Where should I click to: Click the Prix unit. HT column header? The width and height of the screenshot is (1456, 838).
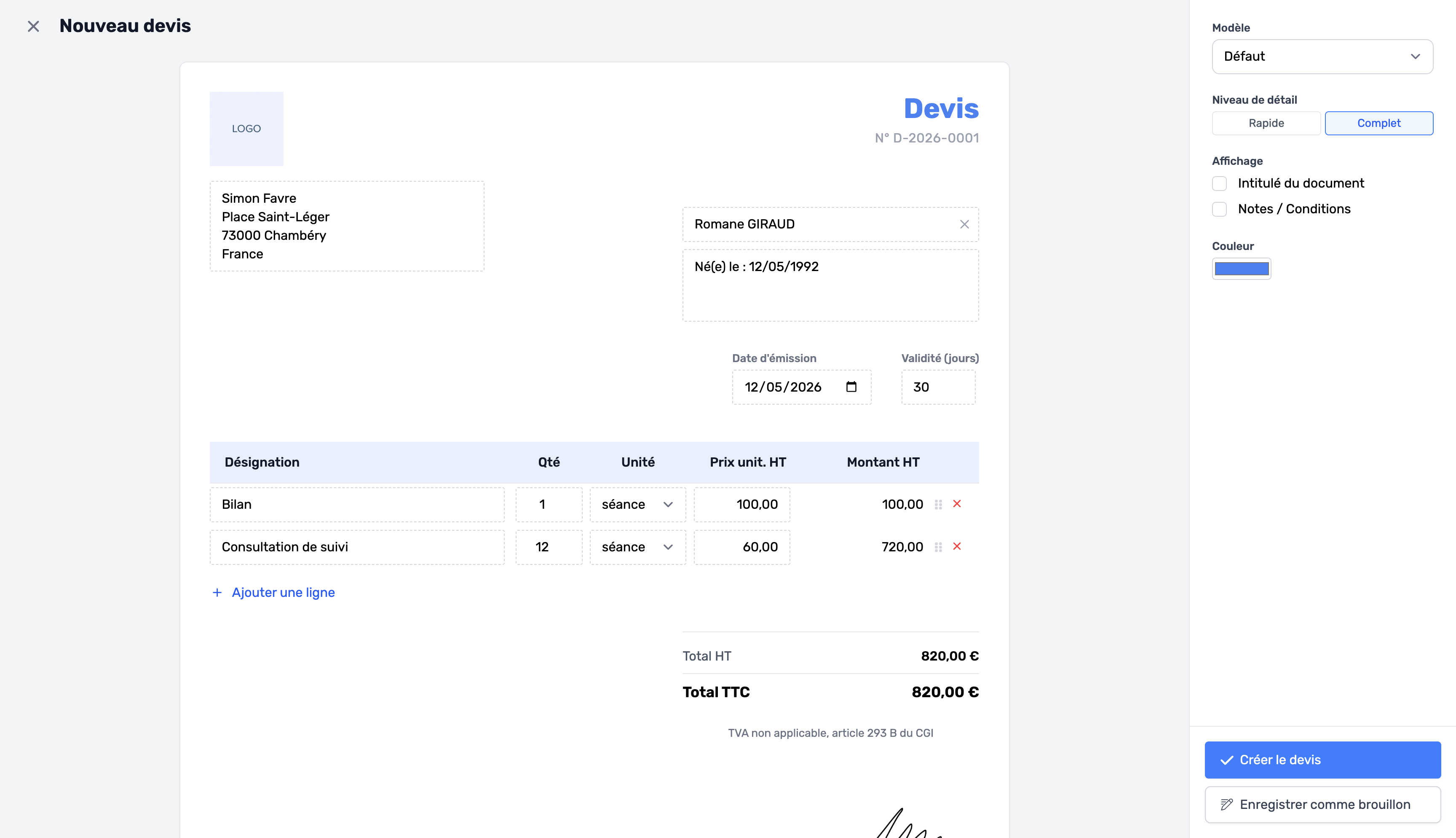747,462
